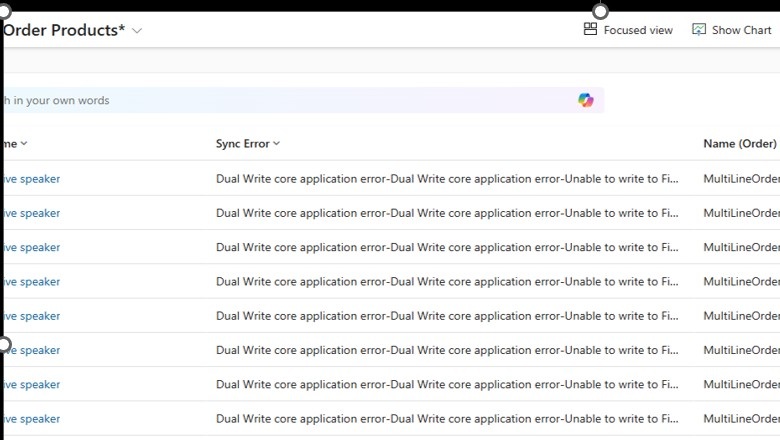This screenshot has height=440, width=780.
Task: Open the first speaker product link
Action: tap(32, 179)
